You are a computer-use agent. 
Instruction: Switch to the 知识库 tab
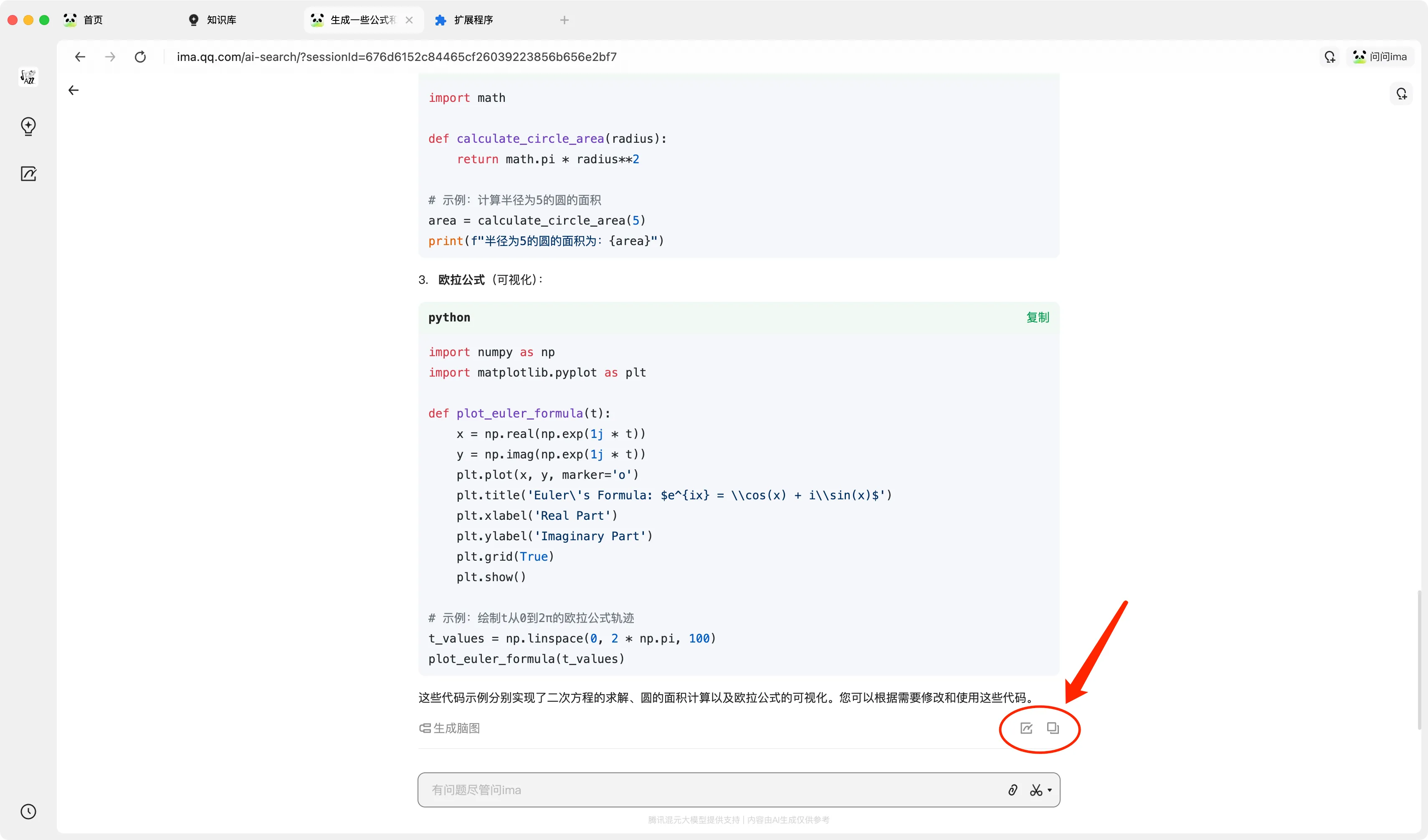(221, 20)
